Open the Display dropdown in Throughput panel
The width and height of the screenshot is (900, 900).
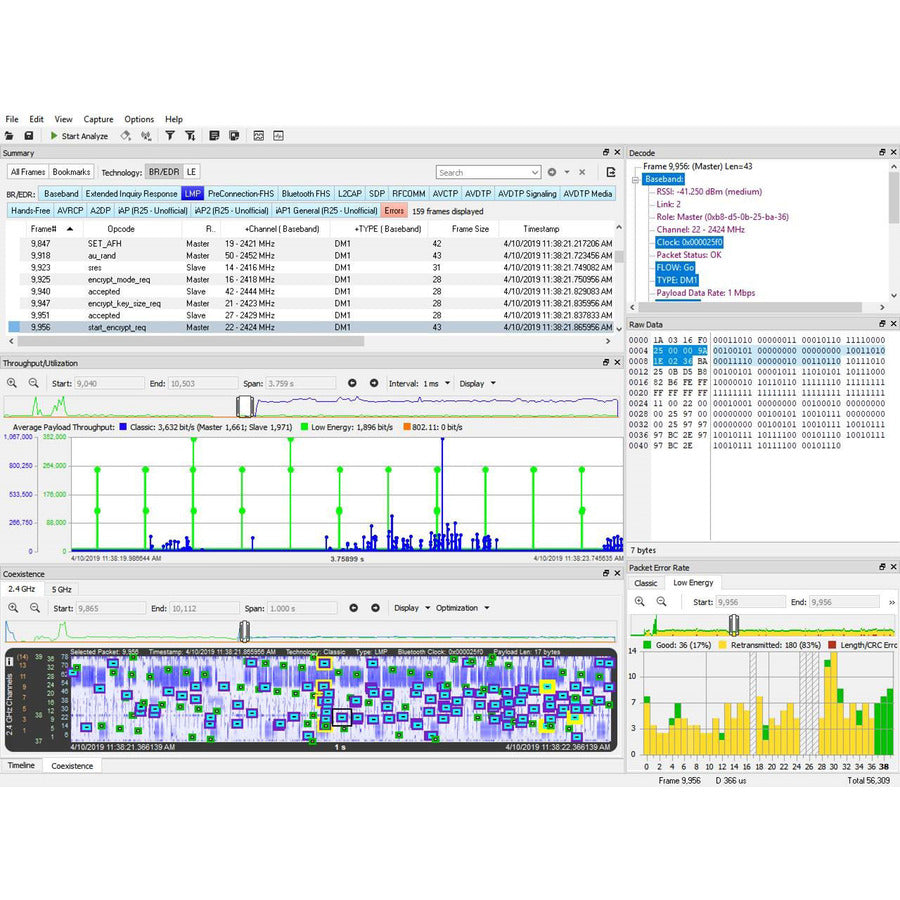[x=480, y=382]
